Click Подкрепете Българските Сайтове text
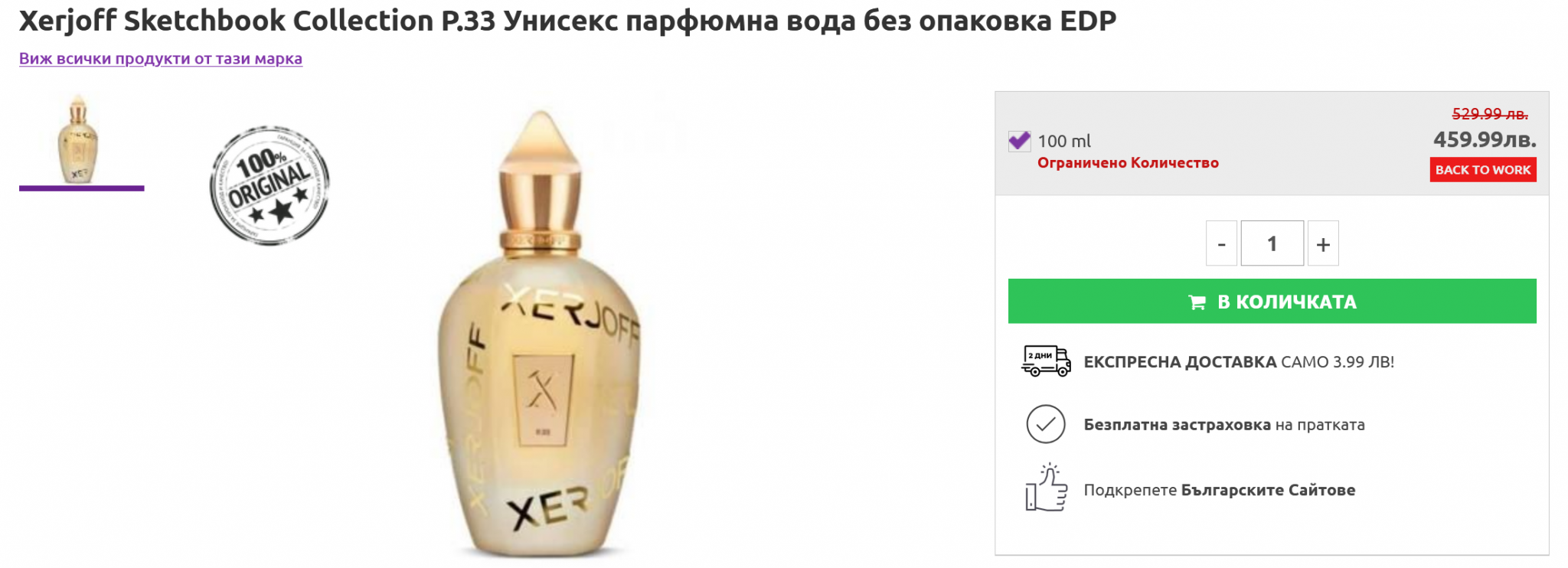The height and width of the screenshot is (568, 1568). point(1219,490)
